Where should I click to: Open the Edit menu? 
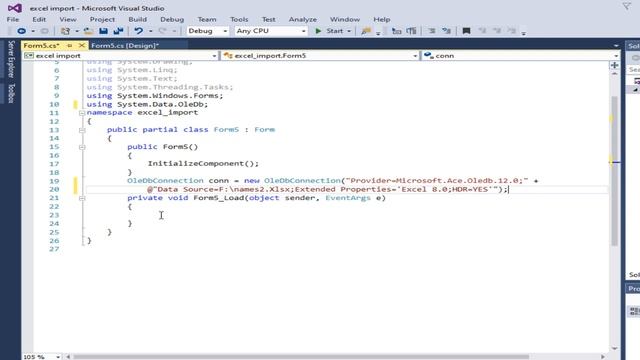click(x=39, y=19)
